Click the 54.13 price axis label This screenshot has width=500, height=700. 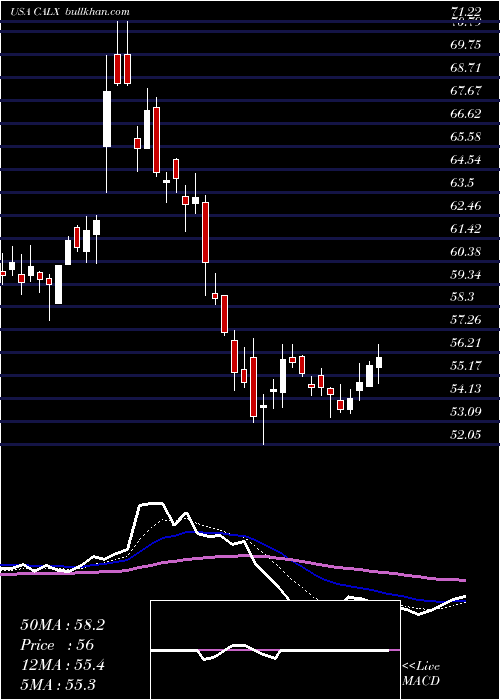(466, 389)
